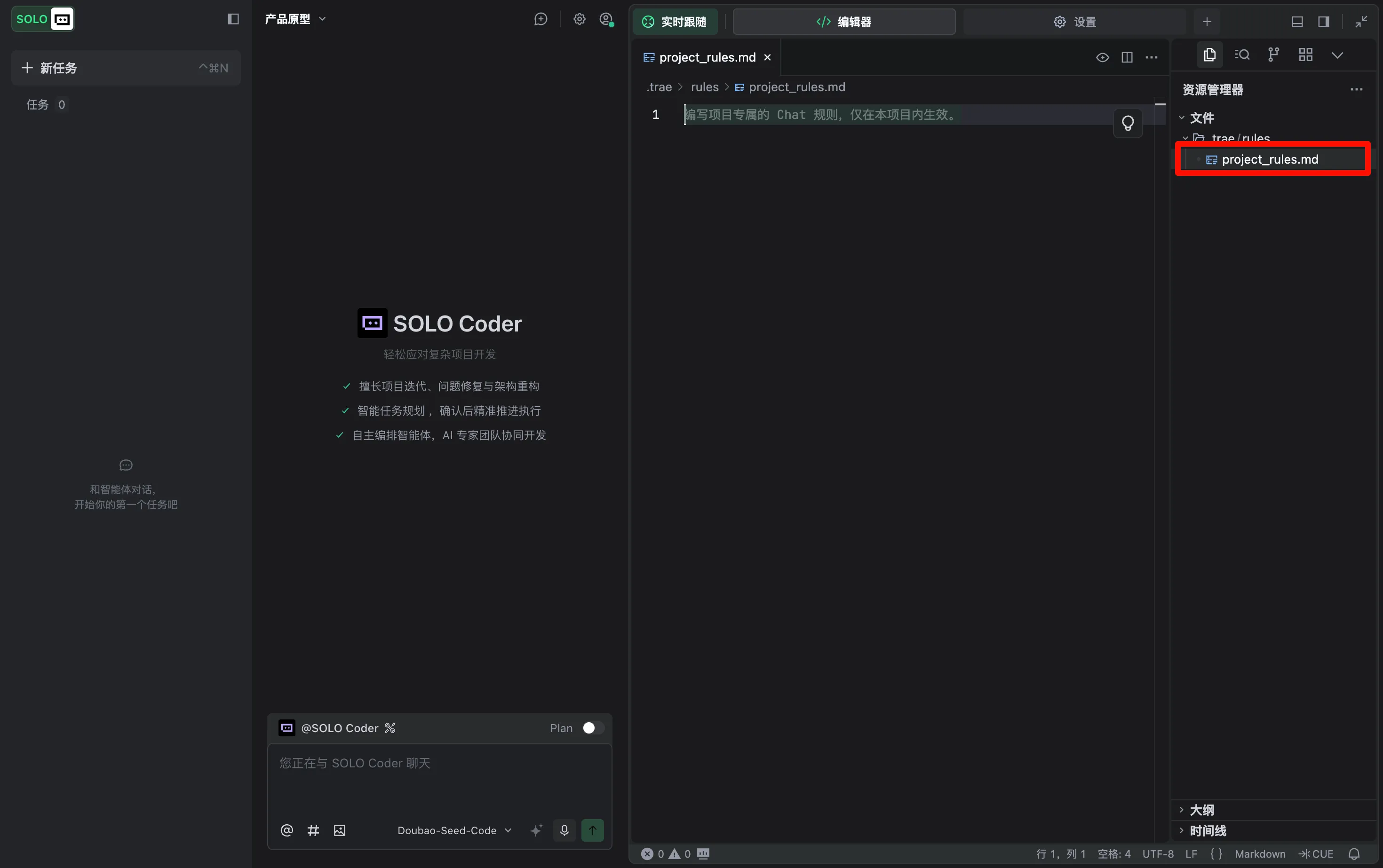The width and height of the screenshot is (1383, 868).
Task: Open the search panel icon in sidebar
Action: pyautogui.click(x=1242, y=55)
